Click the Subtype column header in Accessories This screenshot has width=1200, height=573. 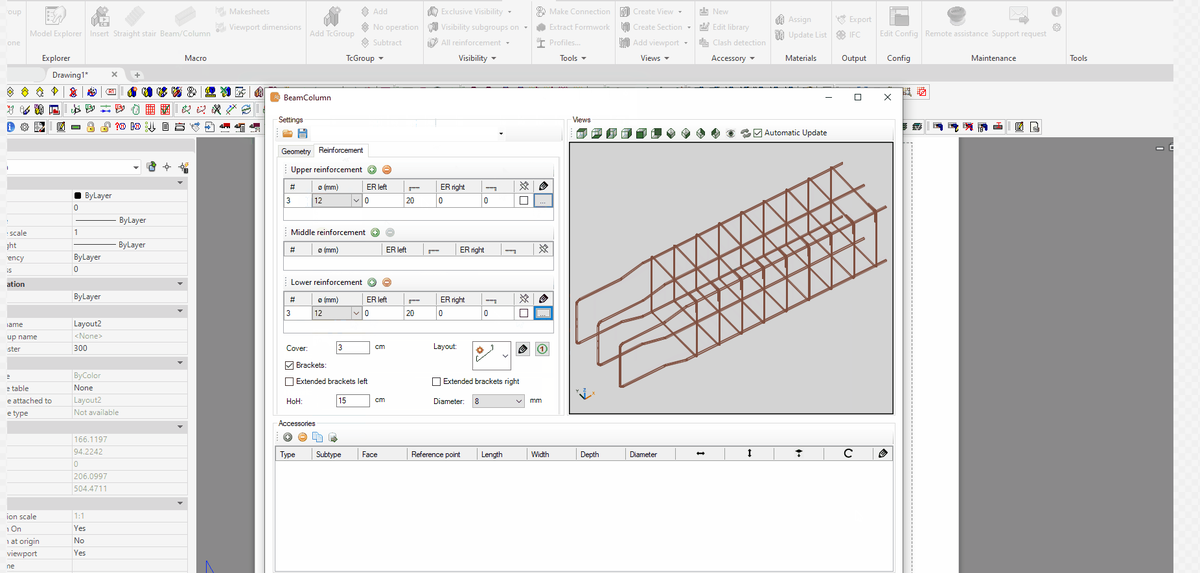coord(335,454)
